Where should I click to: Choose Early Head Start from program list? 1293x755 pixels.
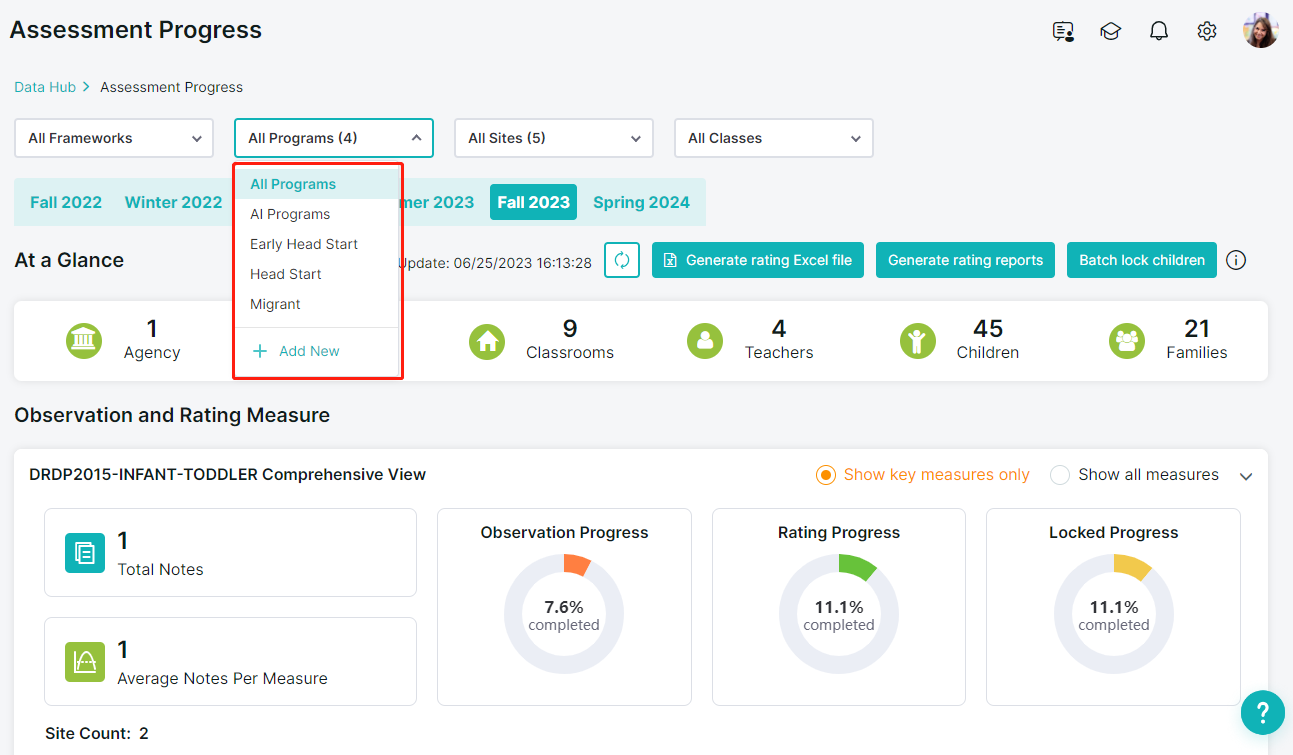(x=304, y=244)
